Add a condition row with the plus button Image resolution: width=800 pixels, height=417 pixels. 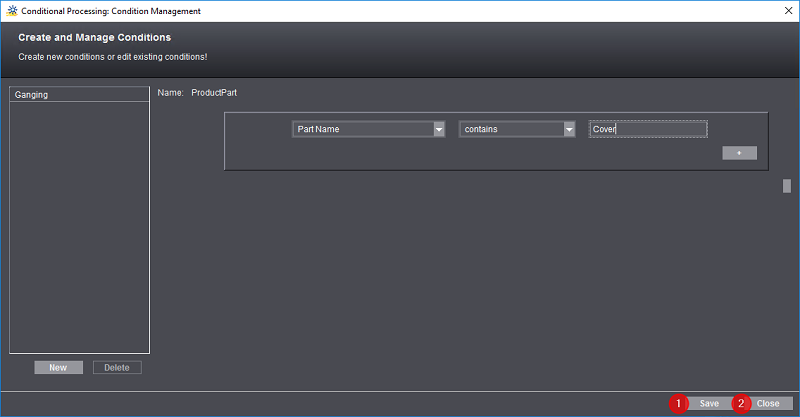(739, 153)
